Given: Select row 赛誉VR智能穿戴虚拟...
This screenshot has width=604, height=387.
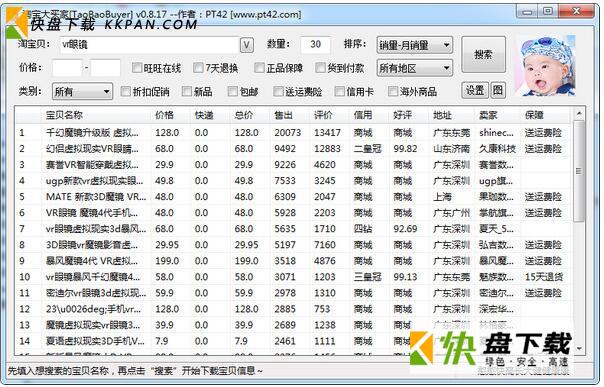Looking at the screenshot, I should point(293,165).
